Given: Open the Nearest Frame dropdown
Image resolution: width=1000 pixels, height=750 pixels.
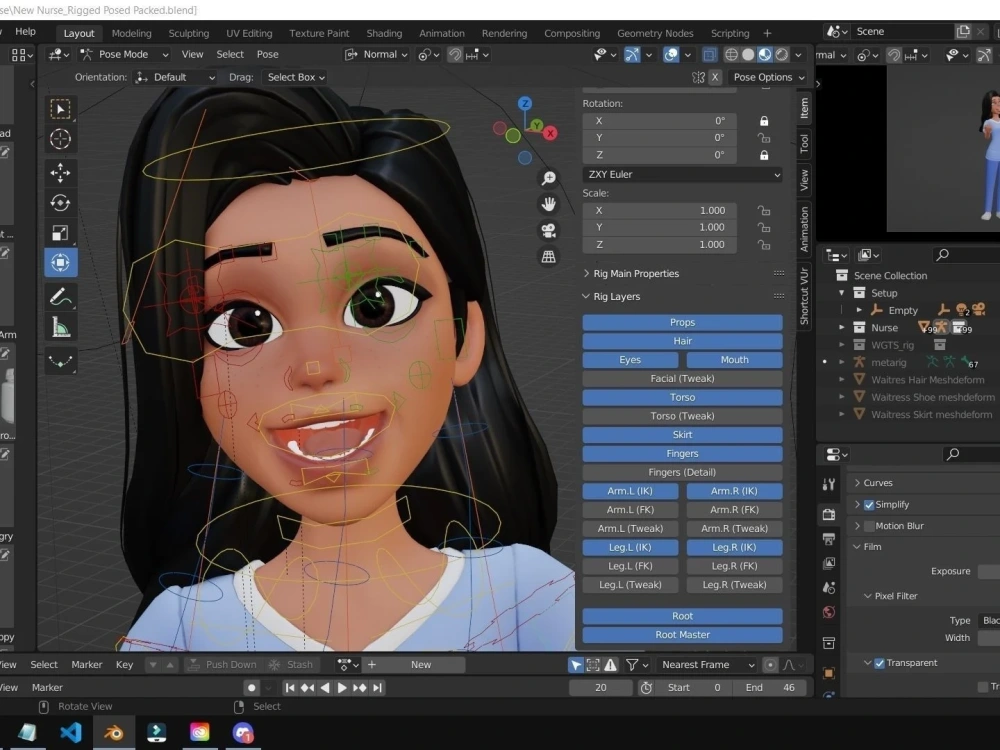Looking at the screenshot, I should (707, 665).
